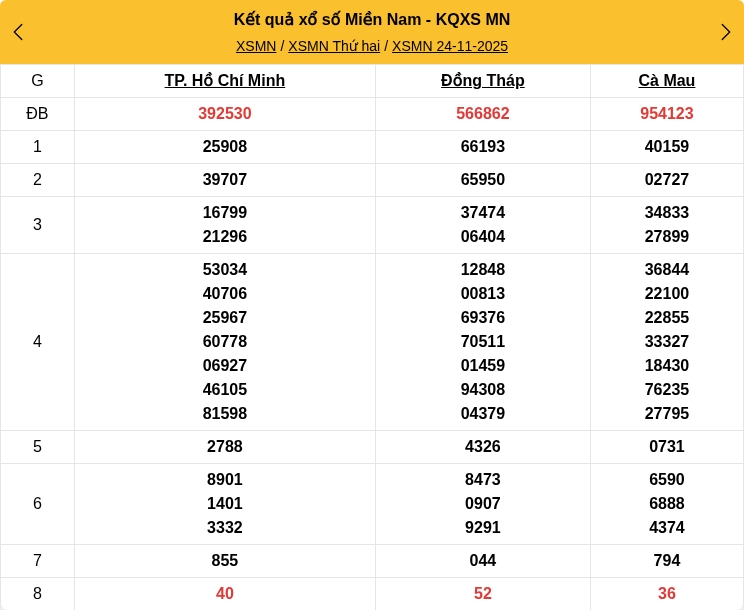The width and height of the screenshot is (744, 610).
Task: Click the G column header cell
Action: 37,81
